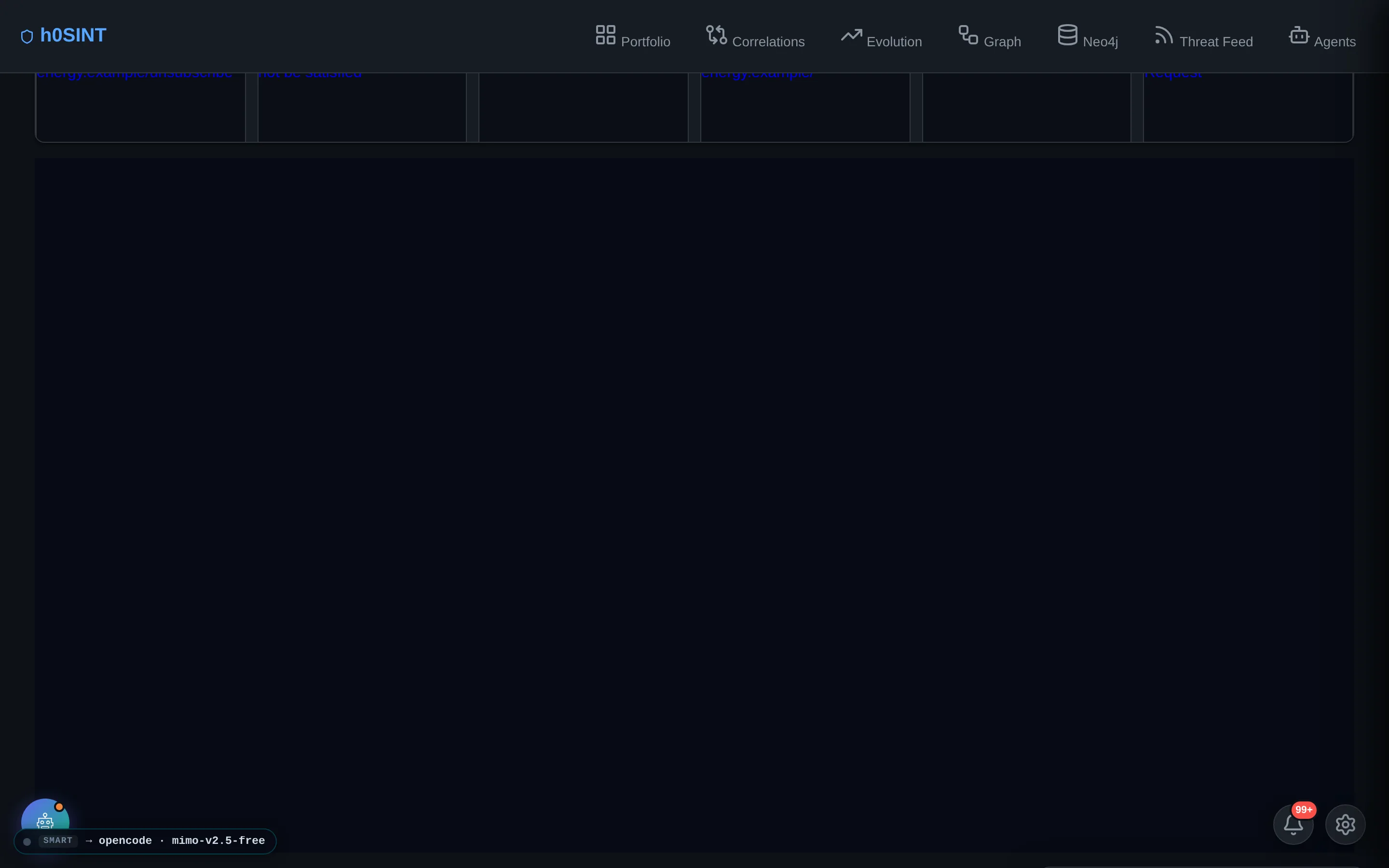Click the status dot before SMART
This screenshot has width=1389, height=868.
click(x=27, y=841)
